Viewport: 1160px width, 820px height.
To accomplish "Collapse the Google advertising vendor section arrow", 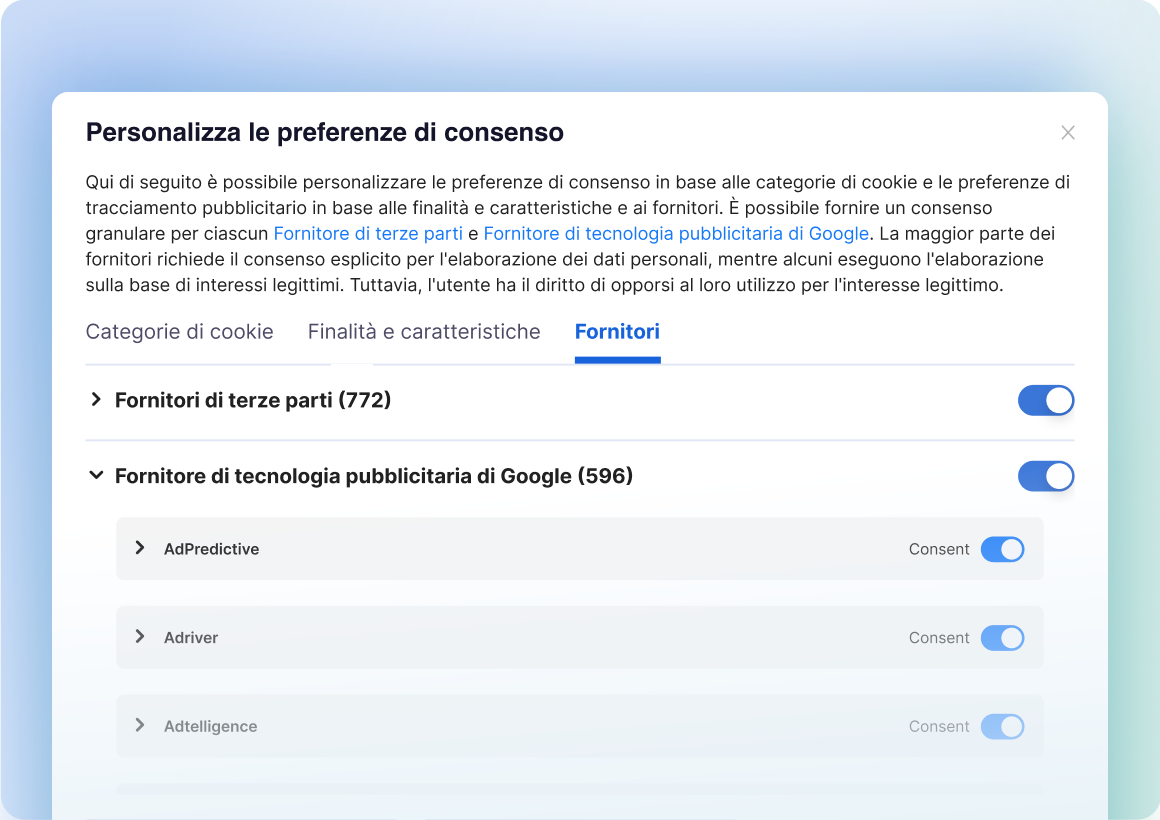I will click(x=96, y=476).
